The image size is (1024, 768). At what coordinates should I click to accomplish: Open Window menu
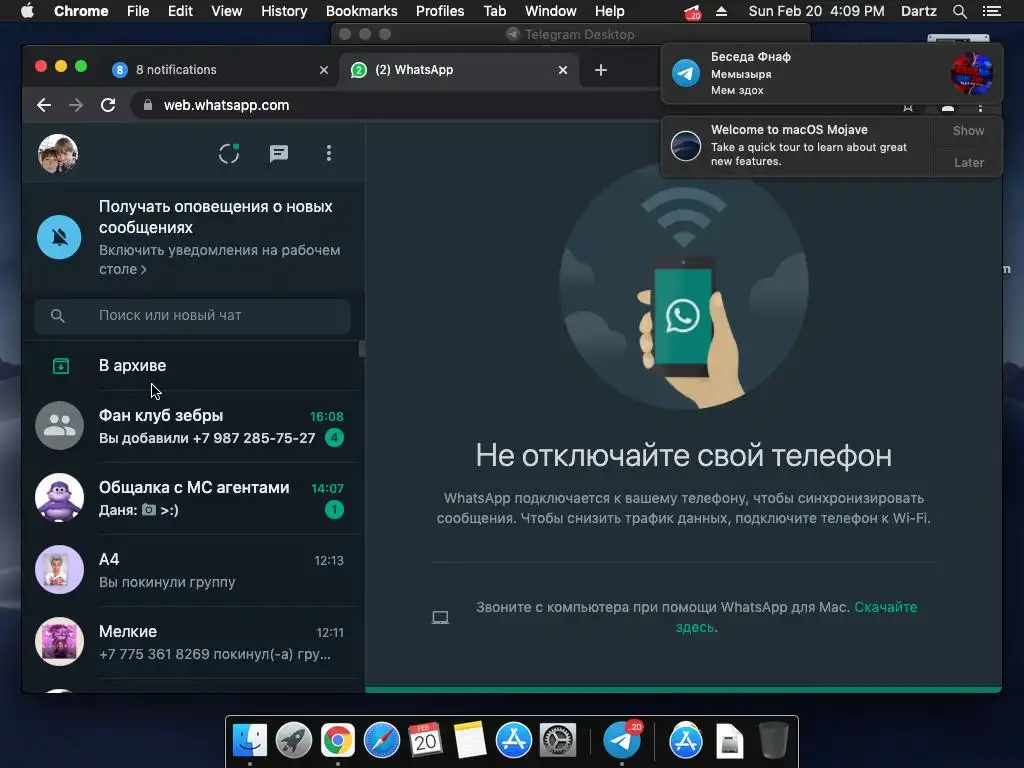coord(551,11)
